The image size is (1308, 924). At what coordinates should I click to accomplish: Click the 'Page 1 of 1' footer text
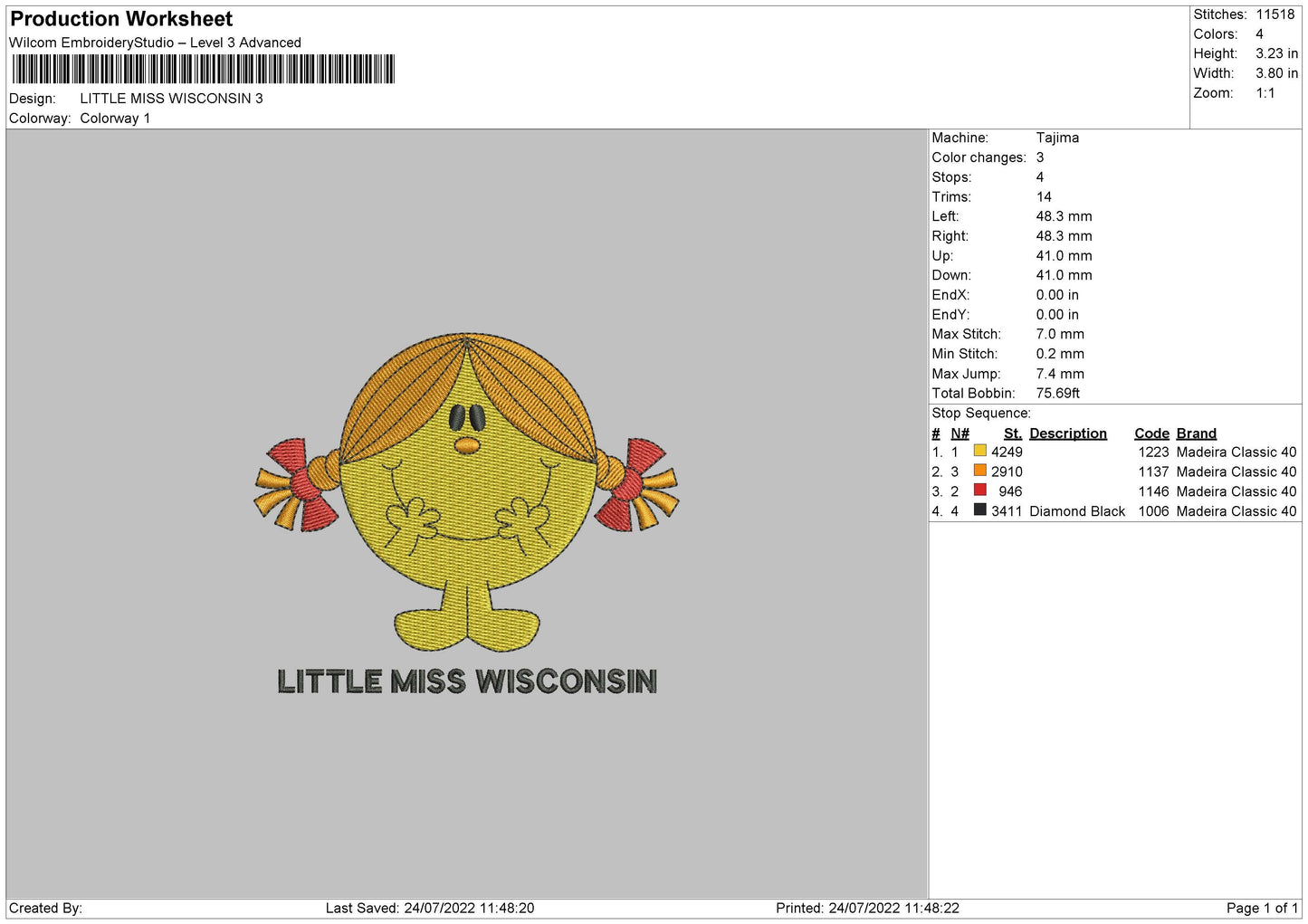tap(1262, 909)
